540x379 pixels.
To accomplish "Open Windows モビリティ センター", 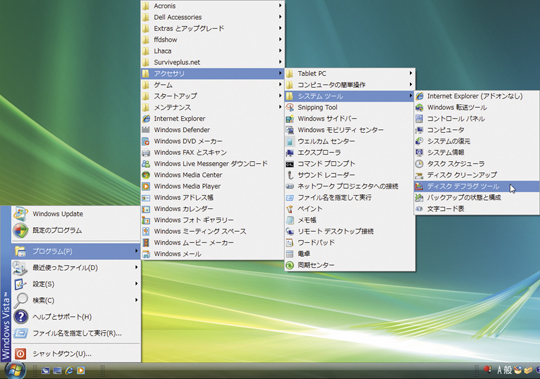I will click(350, 130).
